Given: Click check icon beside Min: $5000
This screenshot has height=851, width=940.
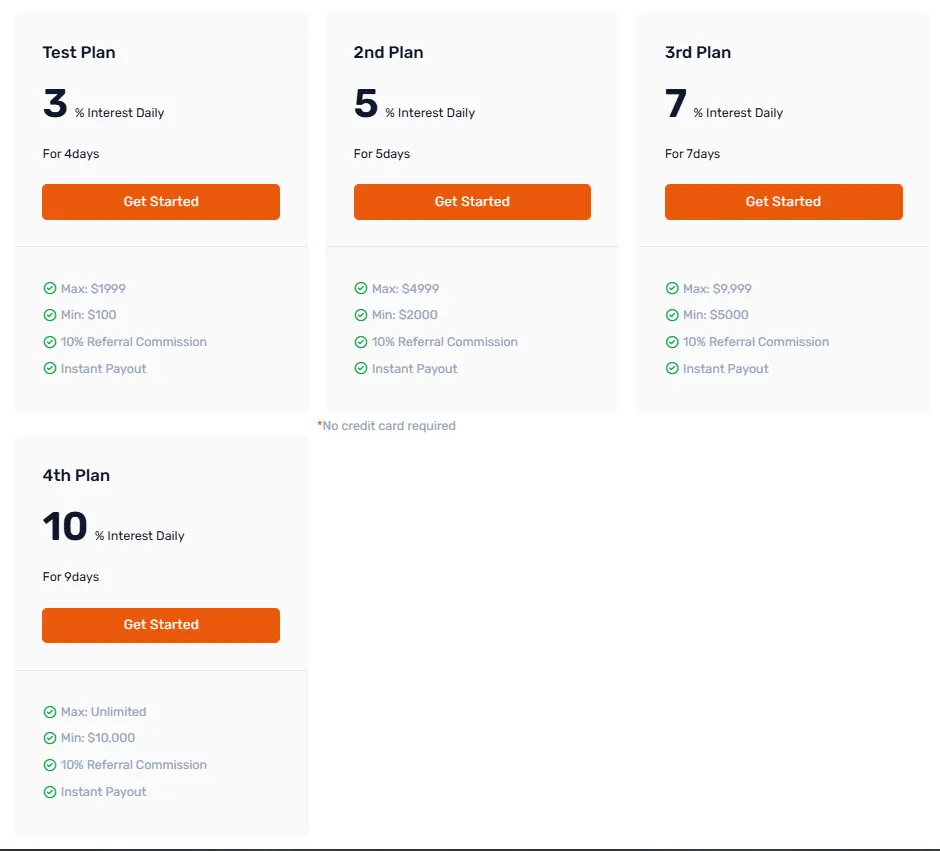Looking at the screenshot, I should pos(672,315).
